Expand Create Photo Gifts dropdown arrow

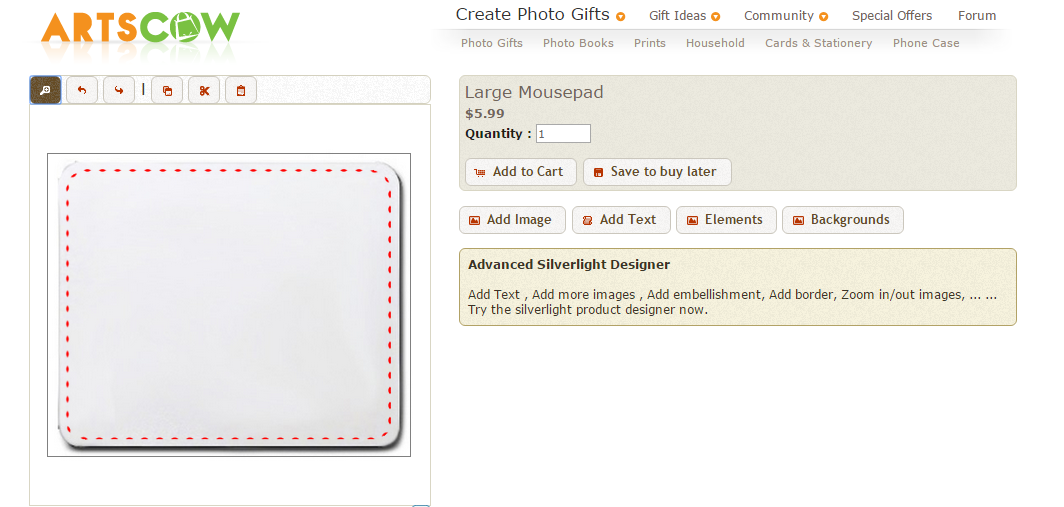[621, 17]
